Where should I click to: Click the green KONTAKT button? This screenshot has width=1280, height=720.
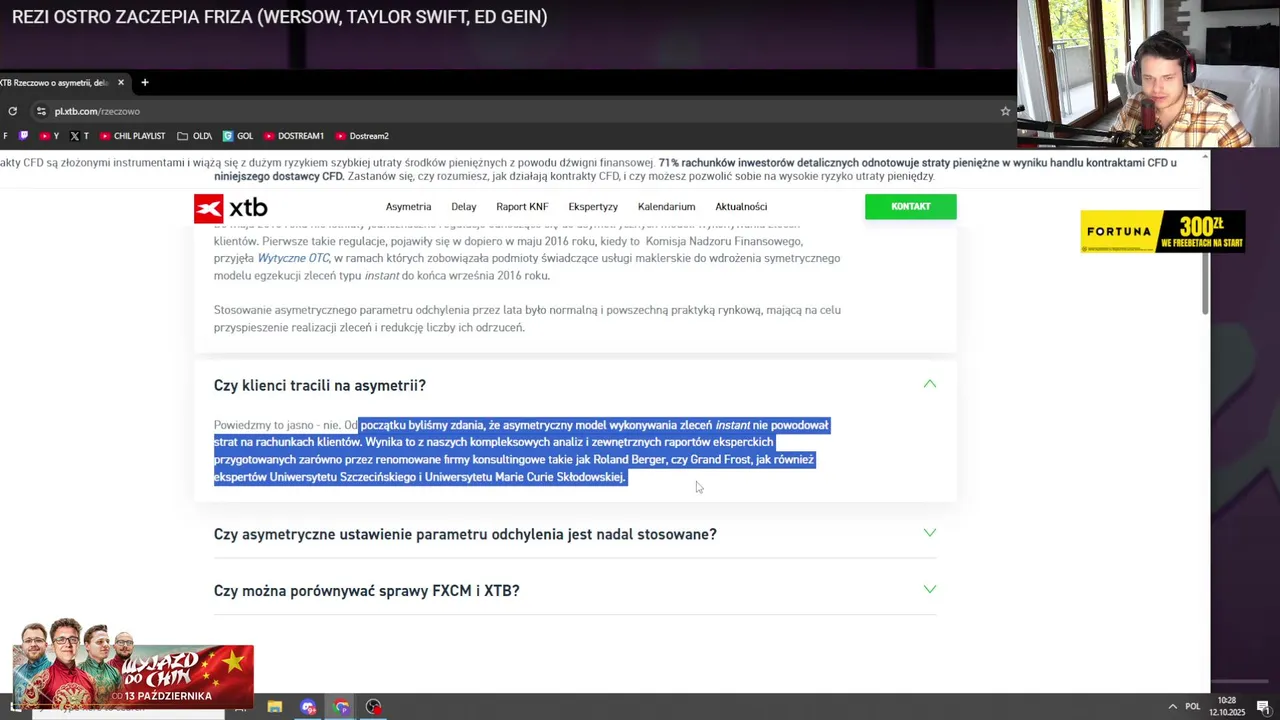[x=910, y=206]
